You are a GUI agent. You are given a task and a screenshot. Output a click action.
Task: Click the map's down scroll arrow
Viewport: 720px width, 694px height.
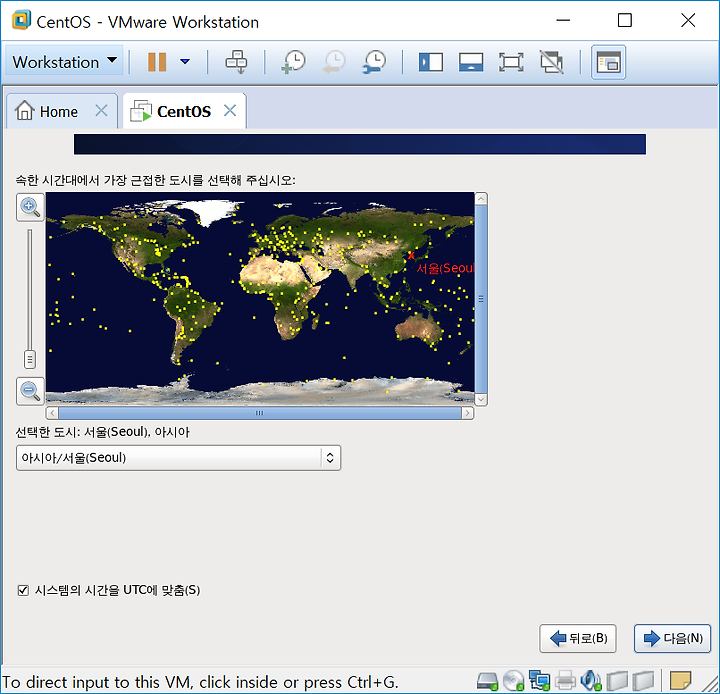[x=481, y=399]
